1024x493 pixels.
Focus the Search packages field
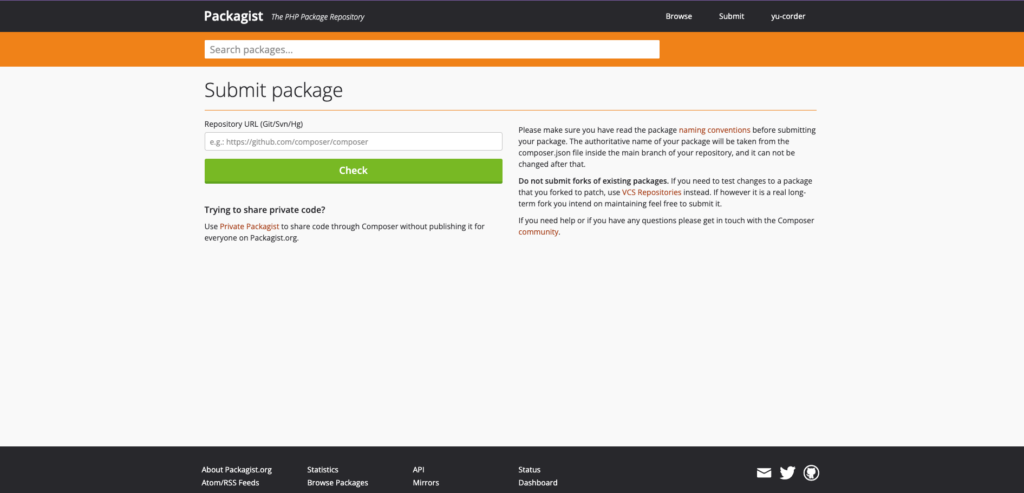(x=432, y=50)
